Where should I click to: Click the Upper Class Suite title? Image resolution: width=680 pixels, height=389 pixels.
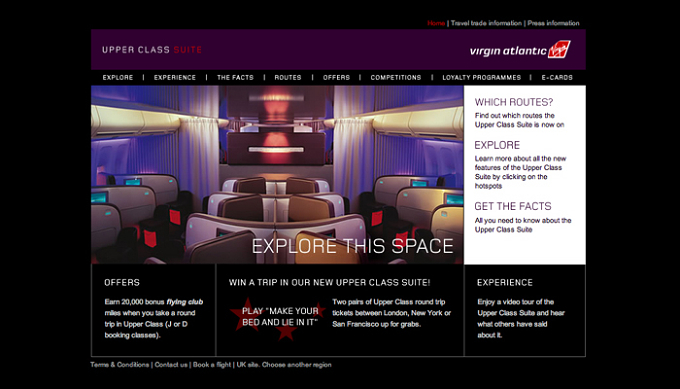coord(152,50)
